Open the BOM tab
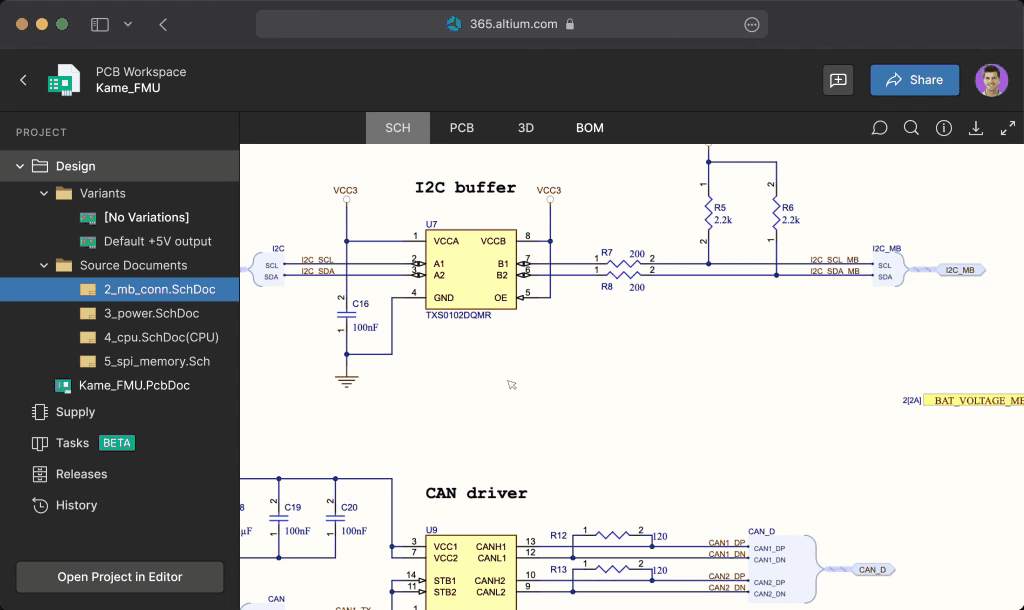1024x610 pixels. (x=589, y=127)
